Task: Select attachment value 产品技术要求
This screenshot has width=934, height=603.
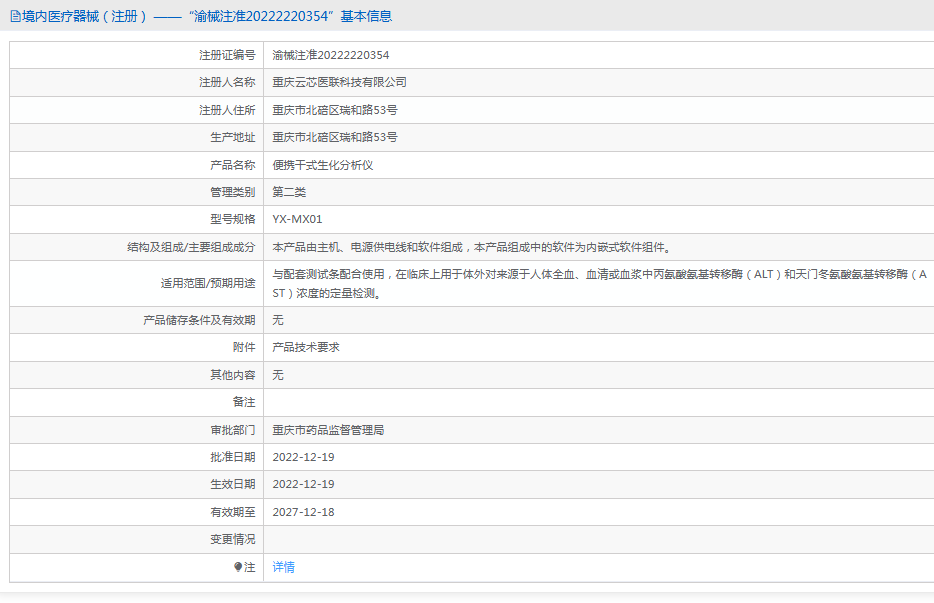Action: click(x=306, y=347)
